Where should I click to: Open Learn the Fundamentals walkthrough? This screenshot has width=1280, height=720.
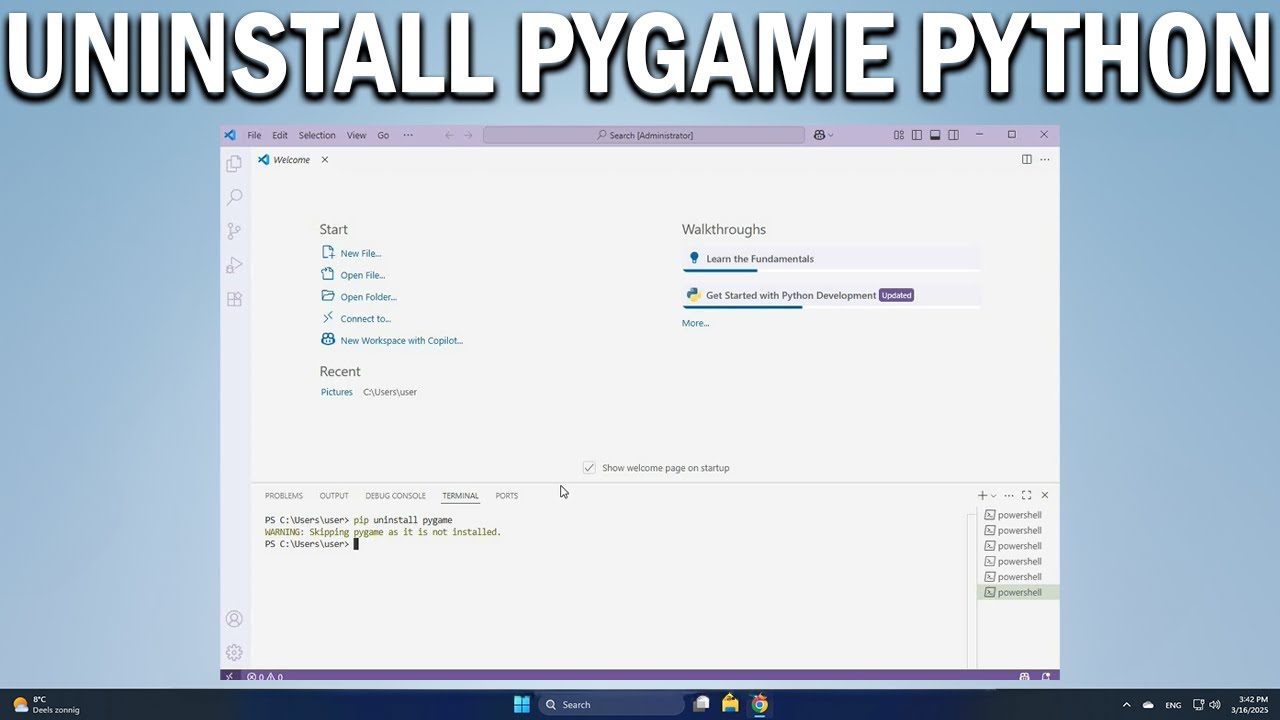(x=831, y=259)
